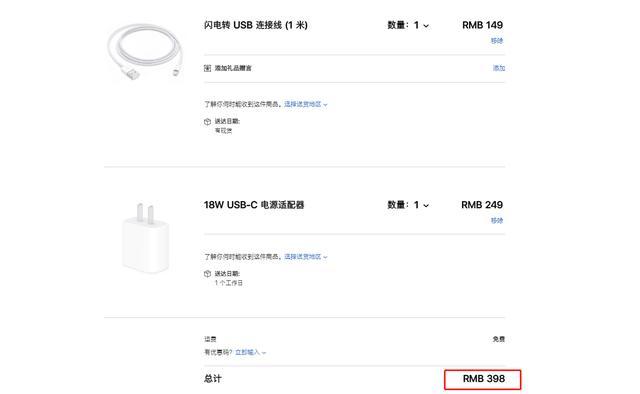Remove the Lightning cable via 移除

497,41
